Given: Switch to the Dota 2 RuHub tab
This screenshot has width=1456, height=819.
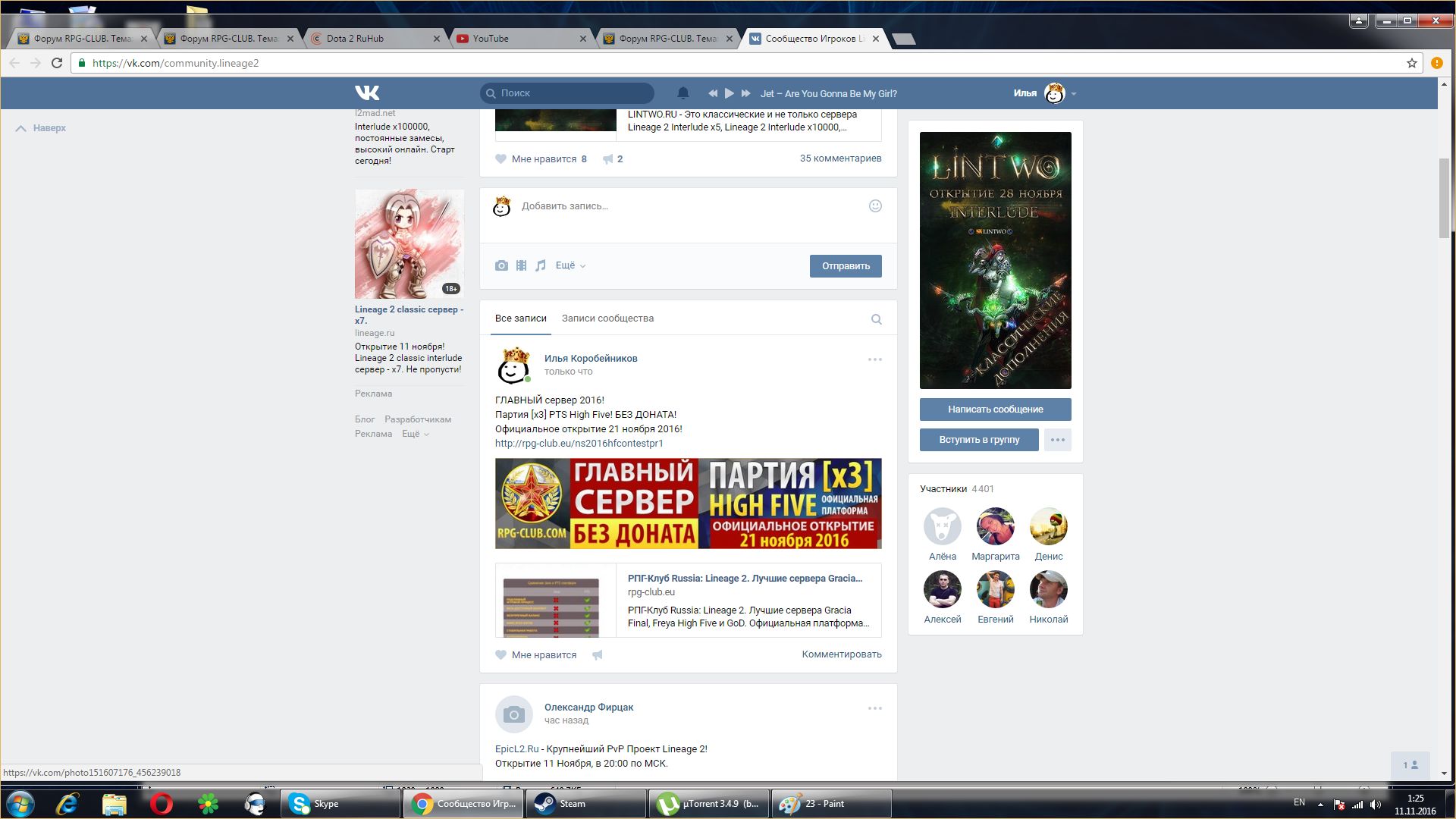Looking at the screenshot, I should [x=375, y=39].
